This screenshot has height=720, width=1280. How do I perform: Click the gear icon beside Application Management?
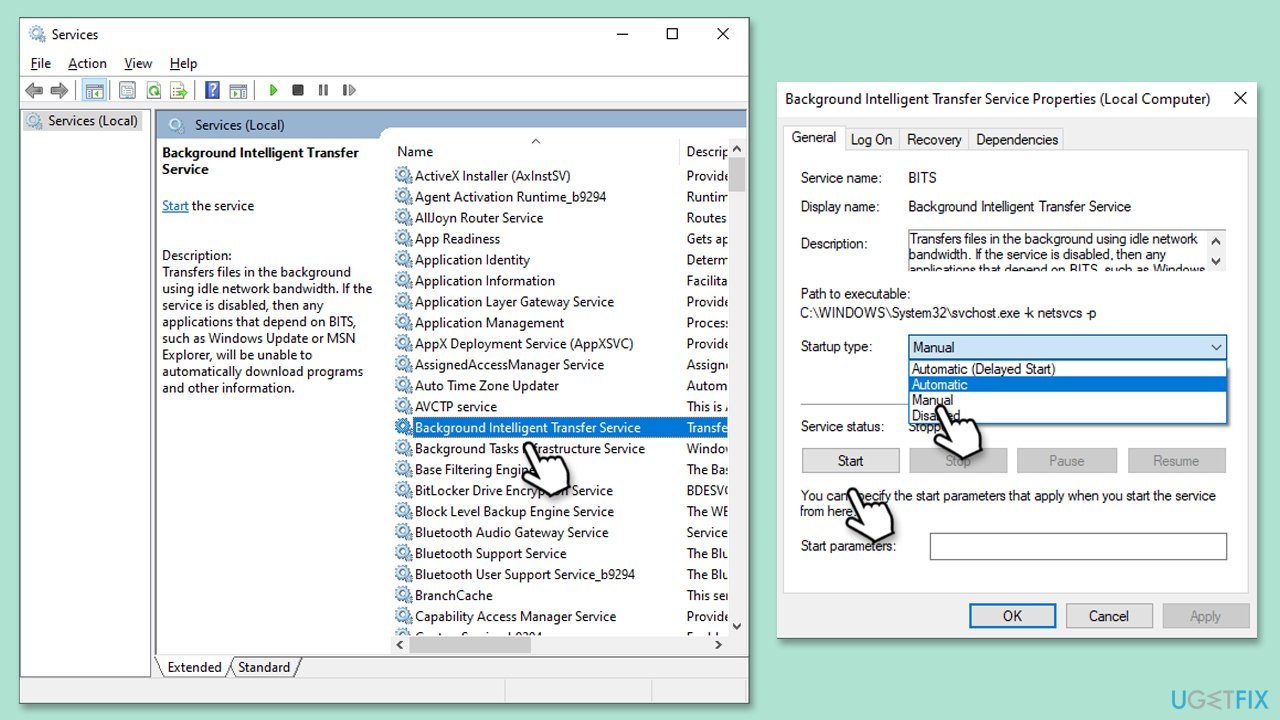click(403, 323)
